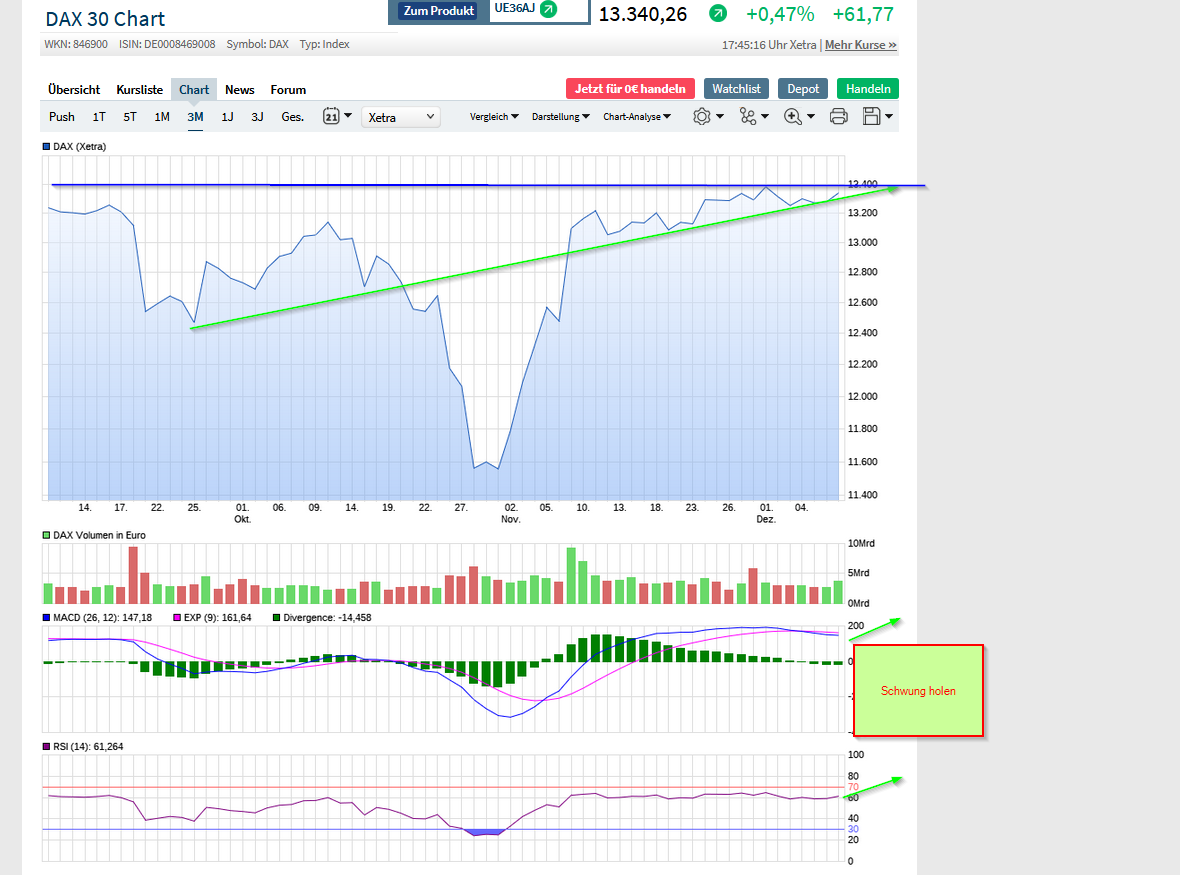Click the Depot button
Screen dimensions: 1180x875
803,89
